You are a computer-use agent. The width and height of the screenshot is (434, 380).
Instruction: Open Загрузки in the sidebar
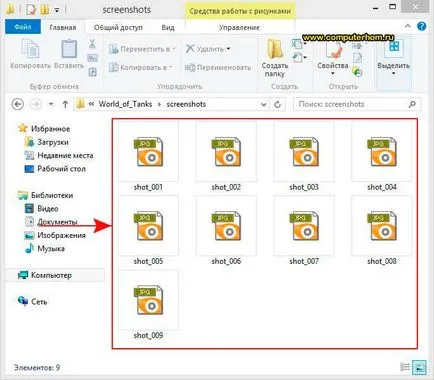(47, 142)
